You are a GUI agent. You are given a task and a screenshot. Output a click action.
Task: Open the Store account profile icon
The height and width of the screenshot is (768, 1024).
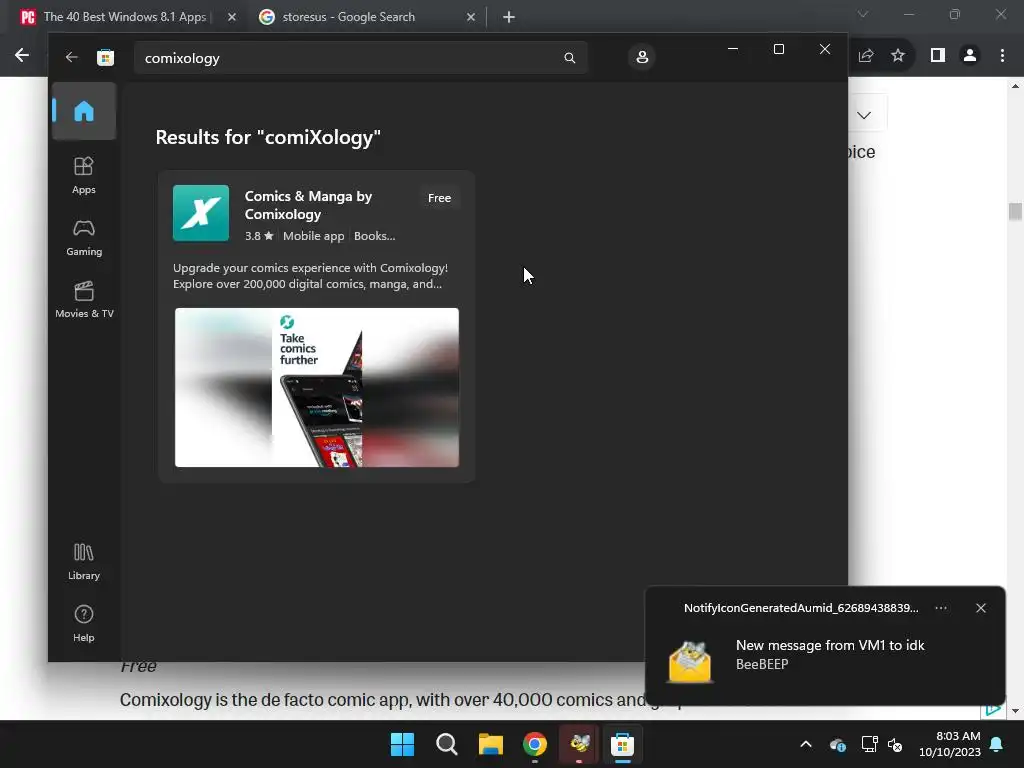tap(642, 57)
